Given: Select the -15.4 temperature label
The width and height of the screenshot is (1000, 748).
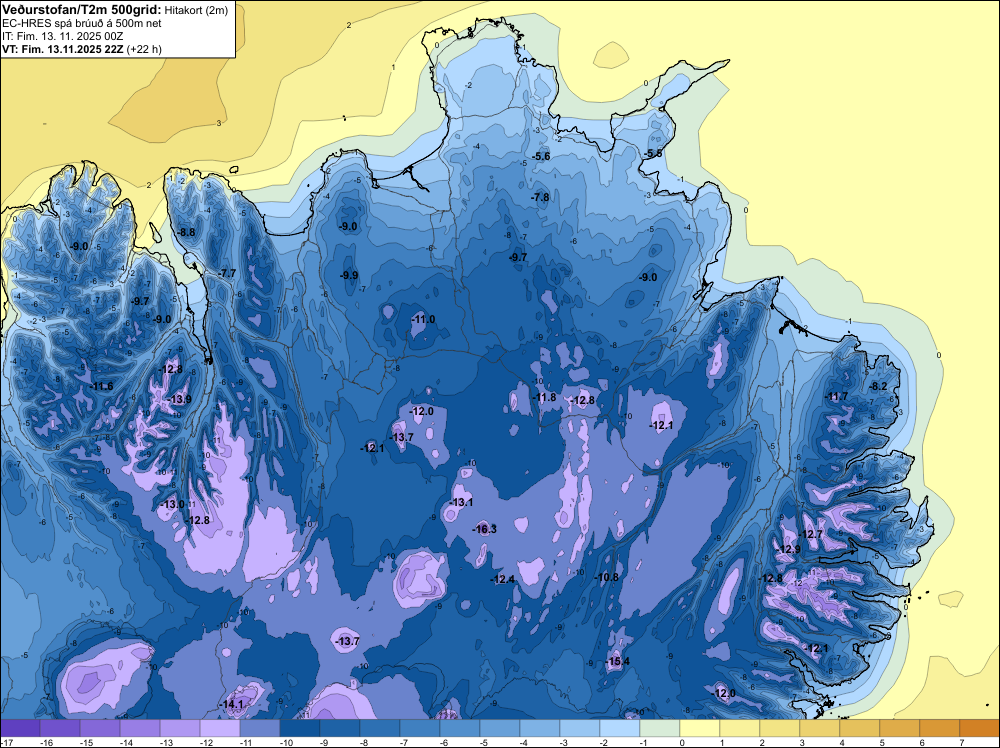Looking at the screenshot, I should coord(617,661).
